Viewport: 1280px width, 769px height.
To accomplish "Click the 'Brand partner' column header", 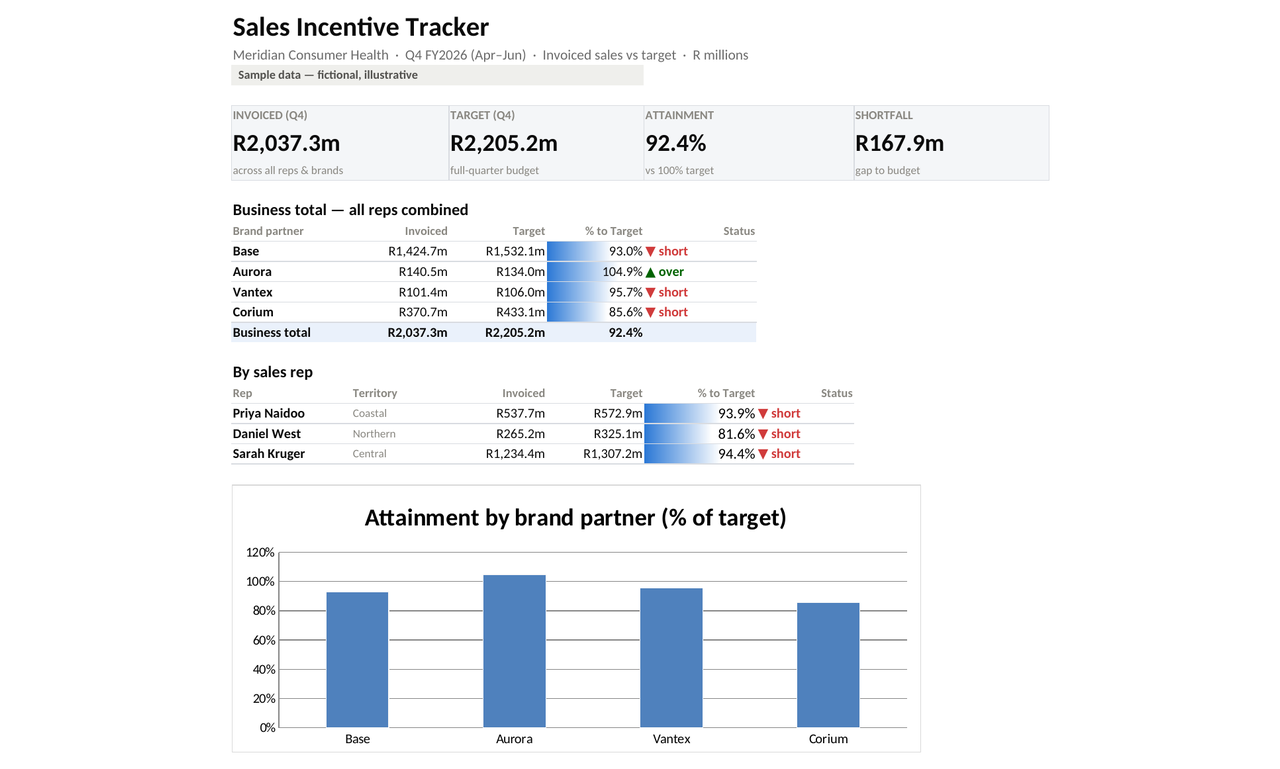I will [x=268, y=231].
